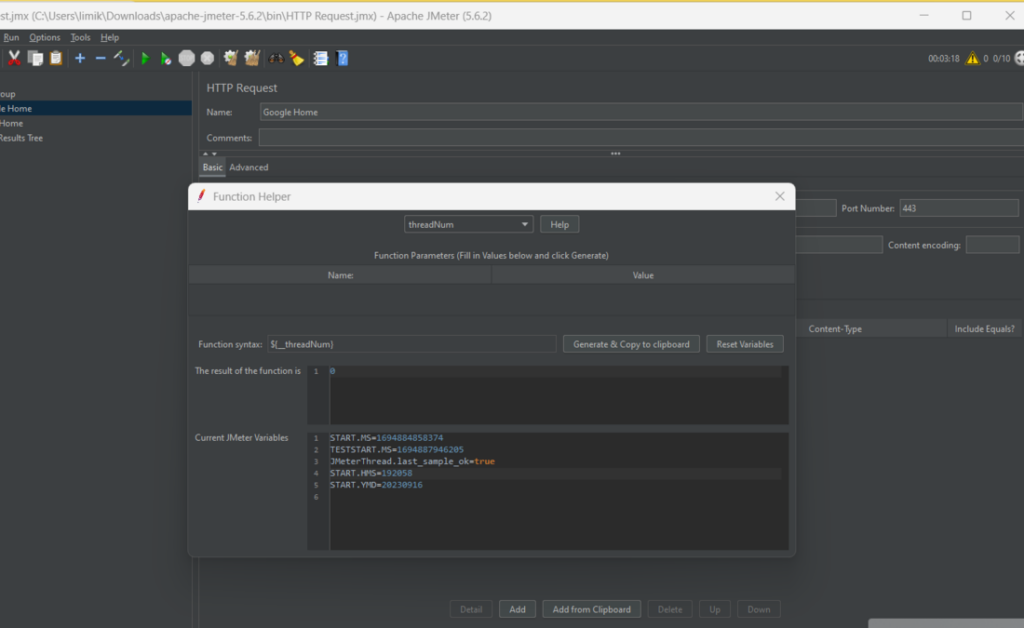Image resolution: width=1024 pixels, height=628 pixels.
Task: Click the Paste clipboard toolbar icon
Action: tap(56, 59)
